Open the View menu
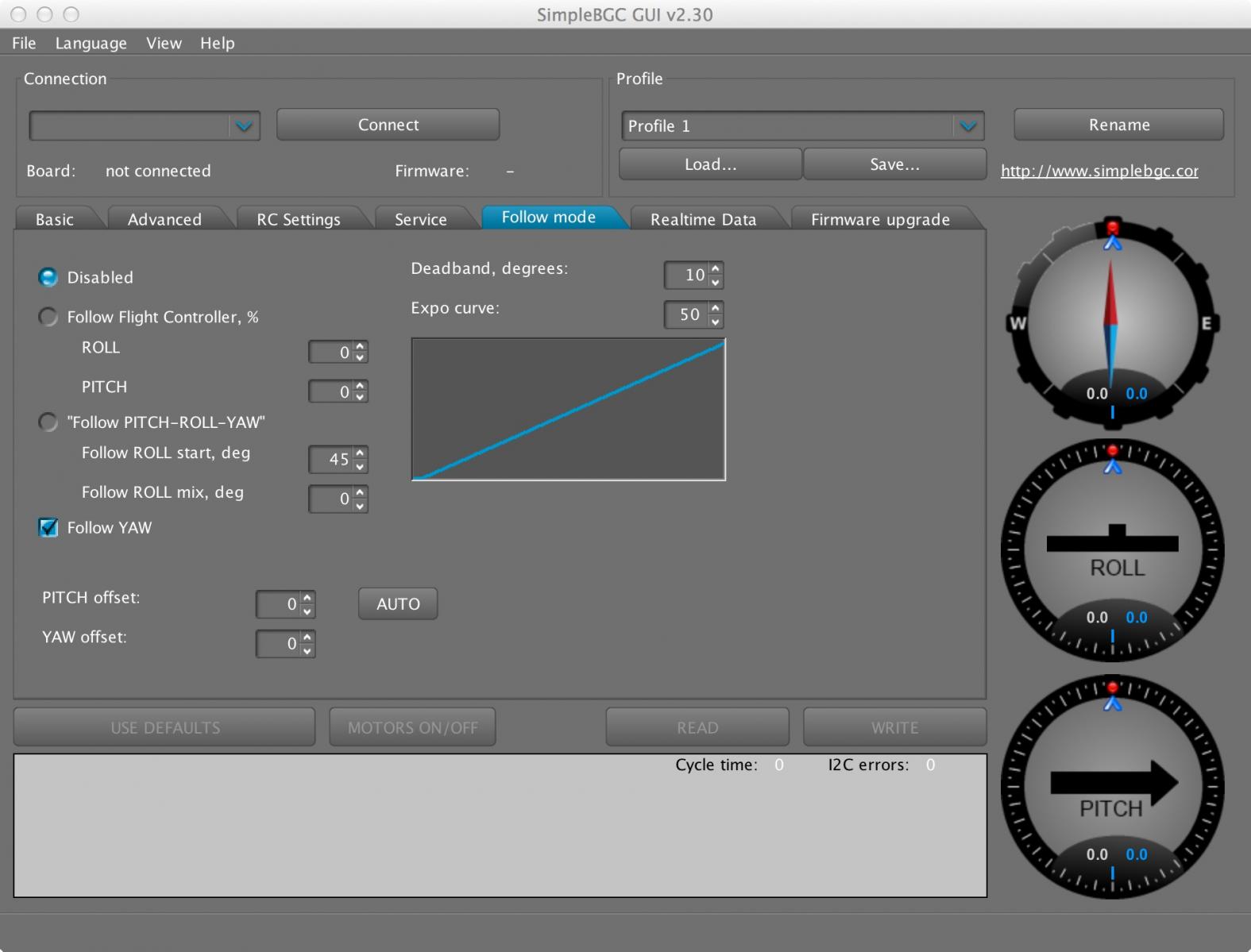Image resolution: width=1251 pixels, height=952 pixels. coord(164,43)
